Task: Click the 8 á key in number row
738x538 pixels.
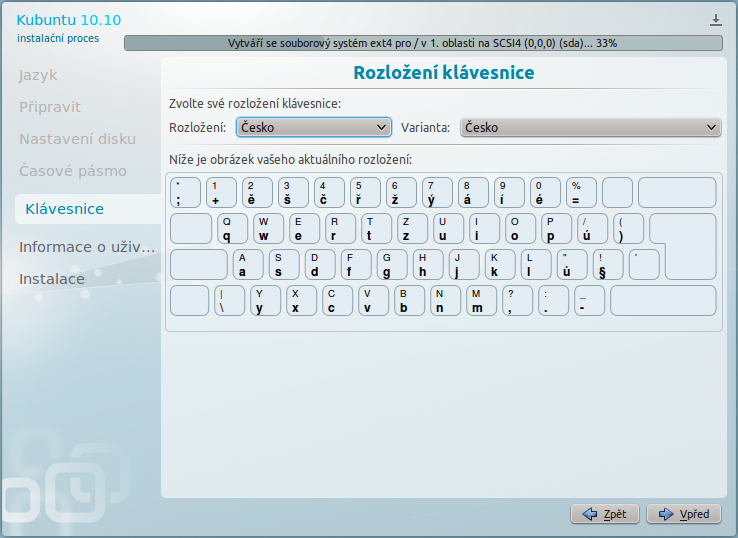Action: click(x=473, y=193)
